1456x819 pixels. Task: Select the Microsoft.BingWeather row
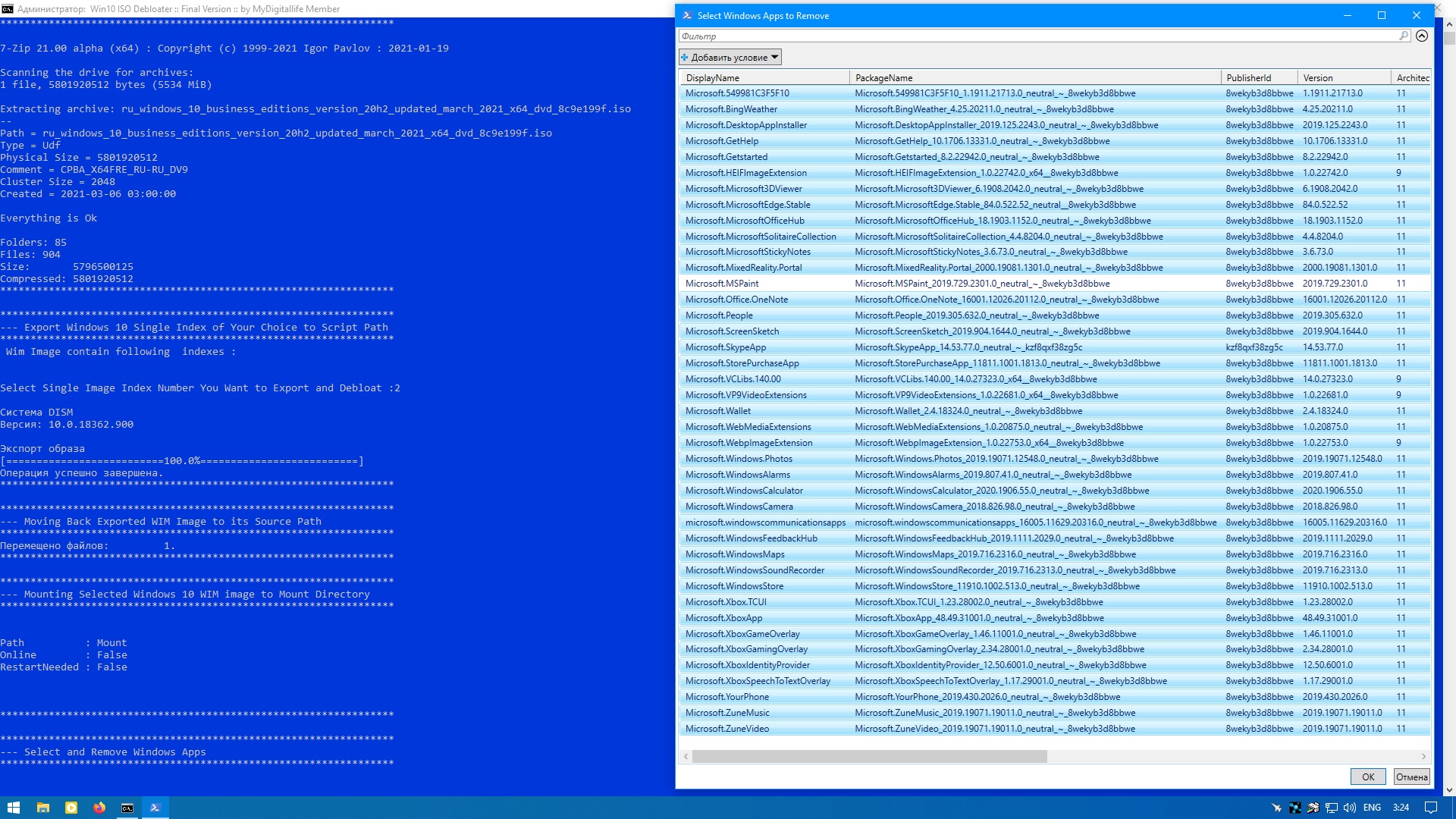pos(1055,109)
